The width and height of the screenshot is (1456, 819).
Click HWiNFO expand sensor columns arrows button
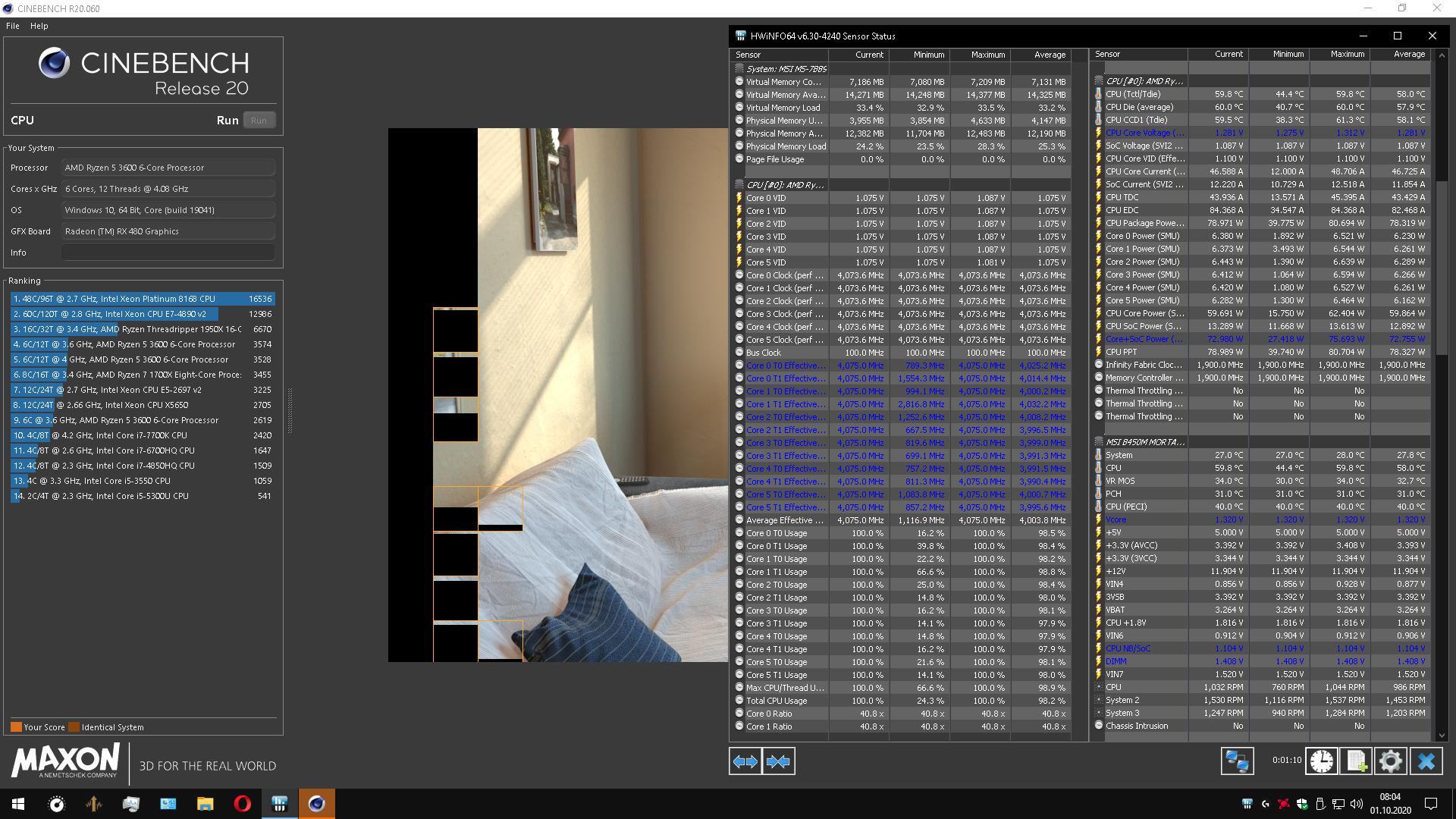pyautogui.click(x=745, y=761)
